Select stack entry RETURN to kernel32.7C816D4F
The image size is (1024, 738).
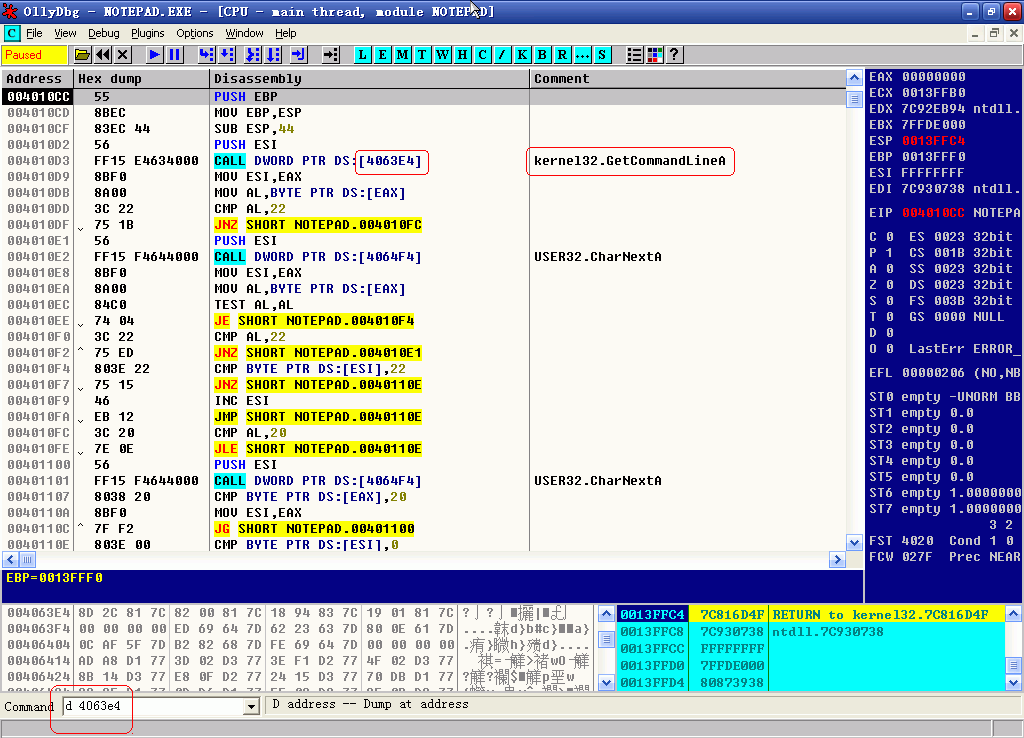pyautogui.click(x=810, y=615)
